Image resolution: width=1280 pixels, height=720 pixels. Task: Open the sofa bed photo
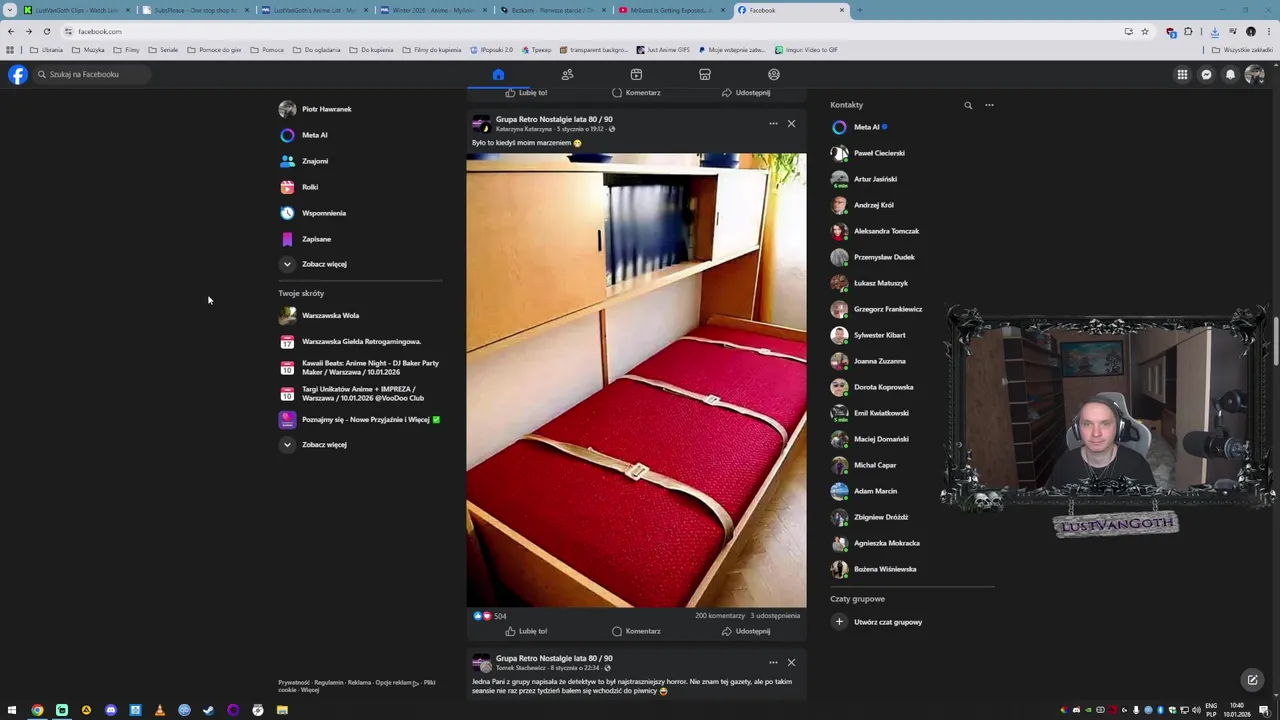(x=636, y=380)
